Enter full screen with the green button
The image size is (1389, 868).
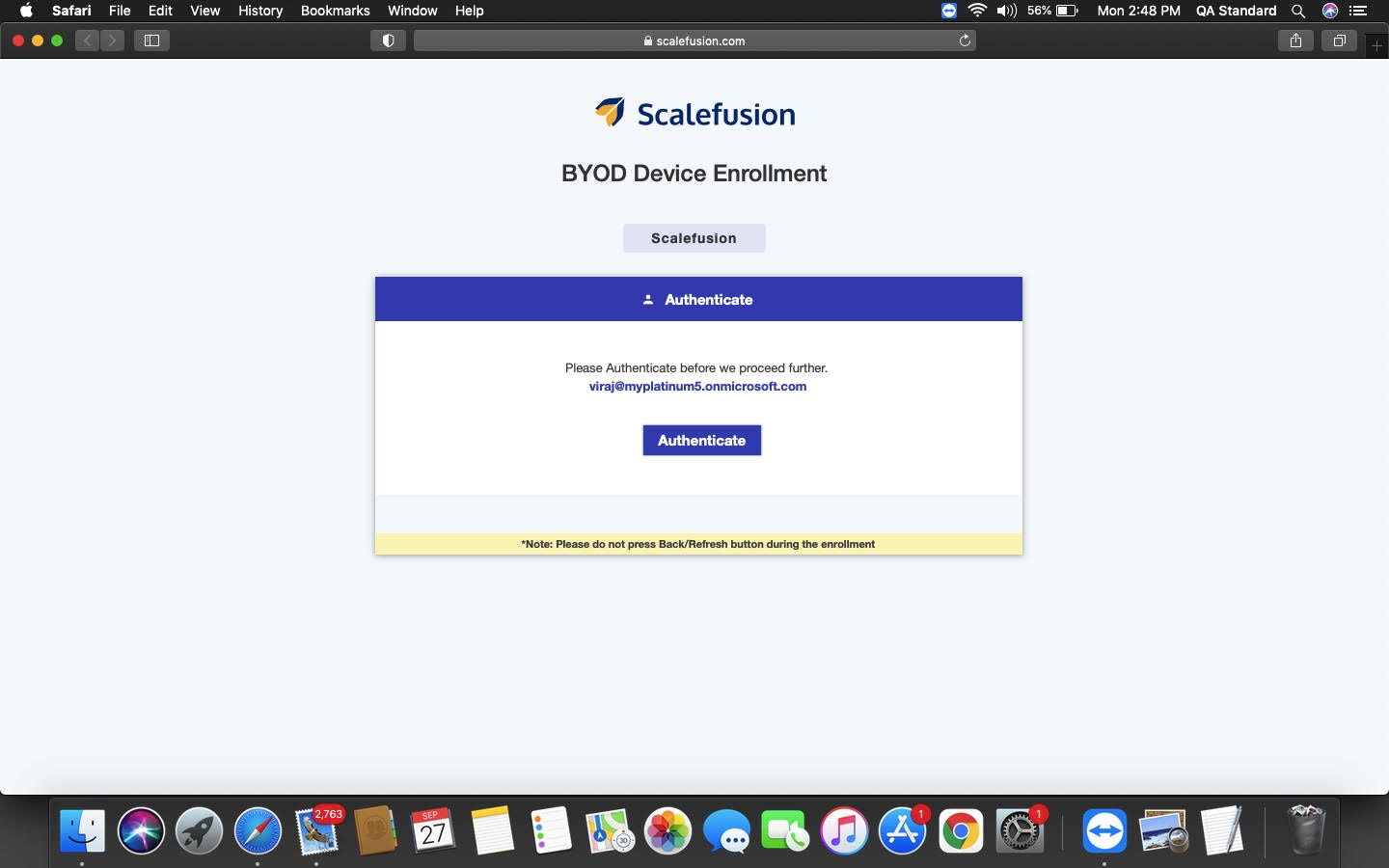57,41
